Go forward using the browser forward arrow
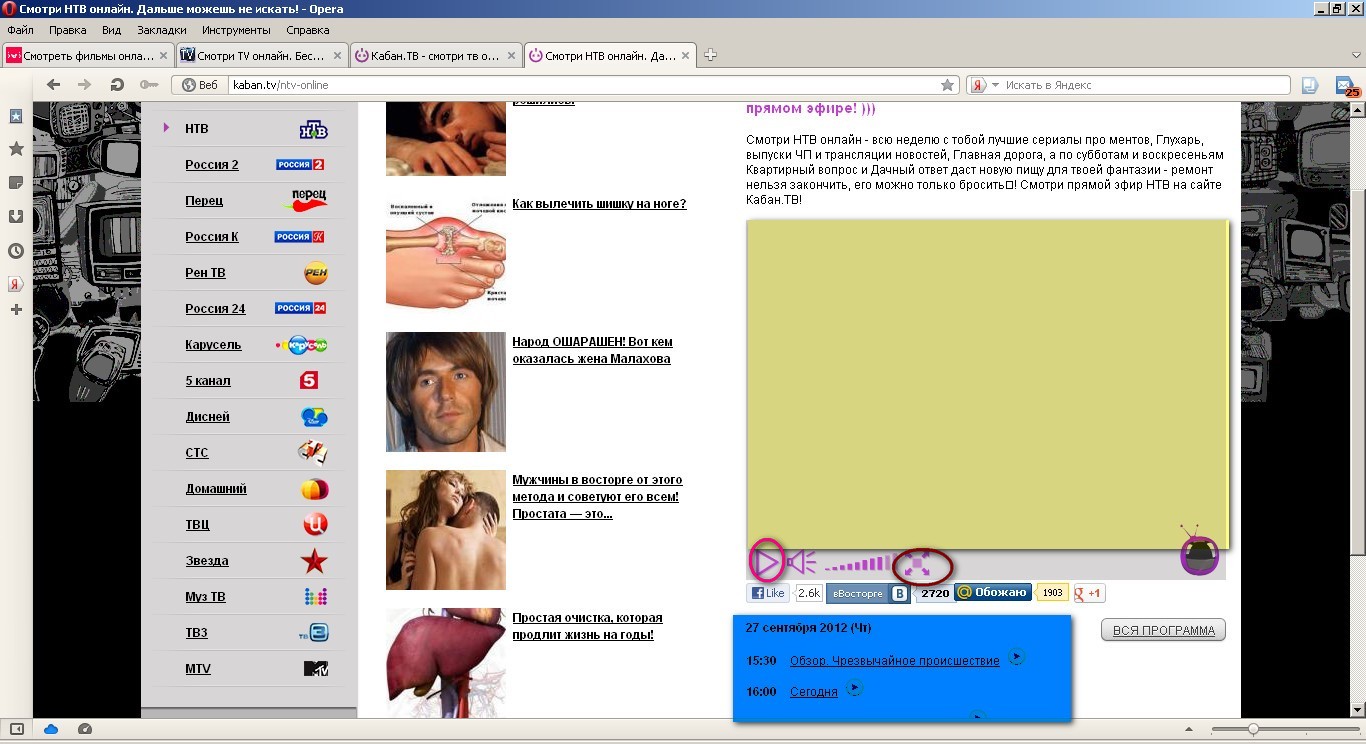 tap(85, 85)
